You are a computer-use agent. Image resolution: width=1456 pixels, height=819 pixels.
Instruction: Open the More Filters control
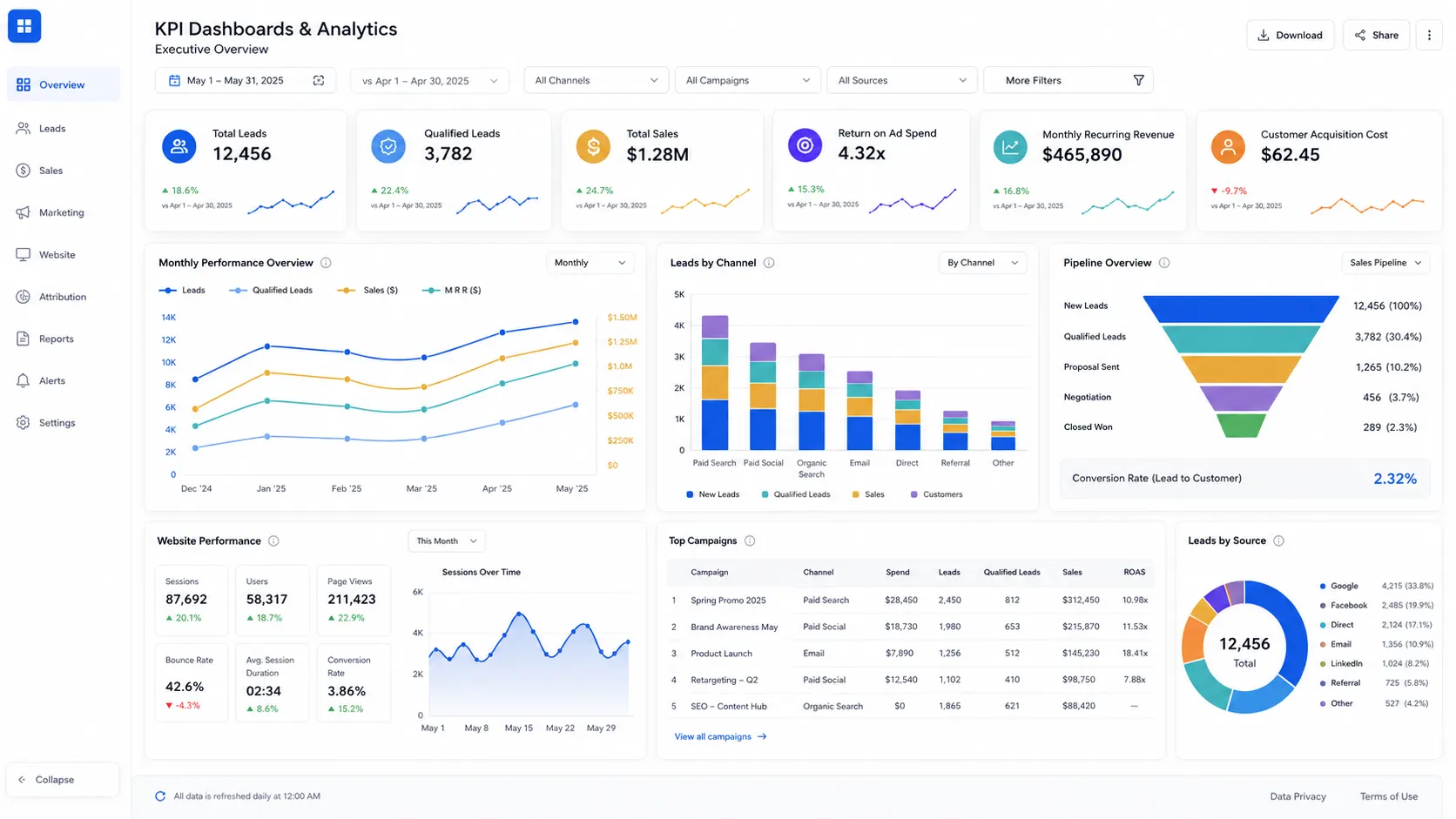[1068, 80]
